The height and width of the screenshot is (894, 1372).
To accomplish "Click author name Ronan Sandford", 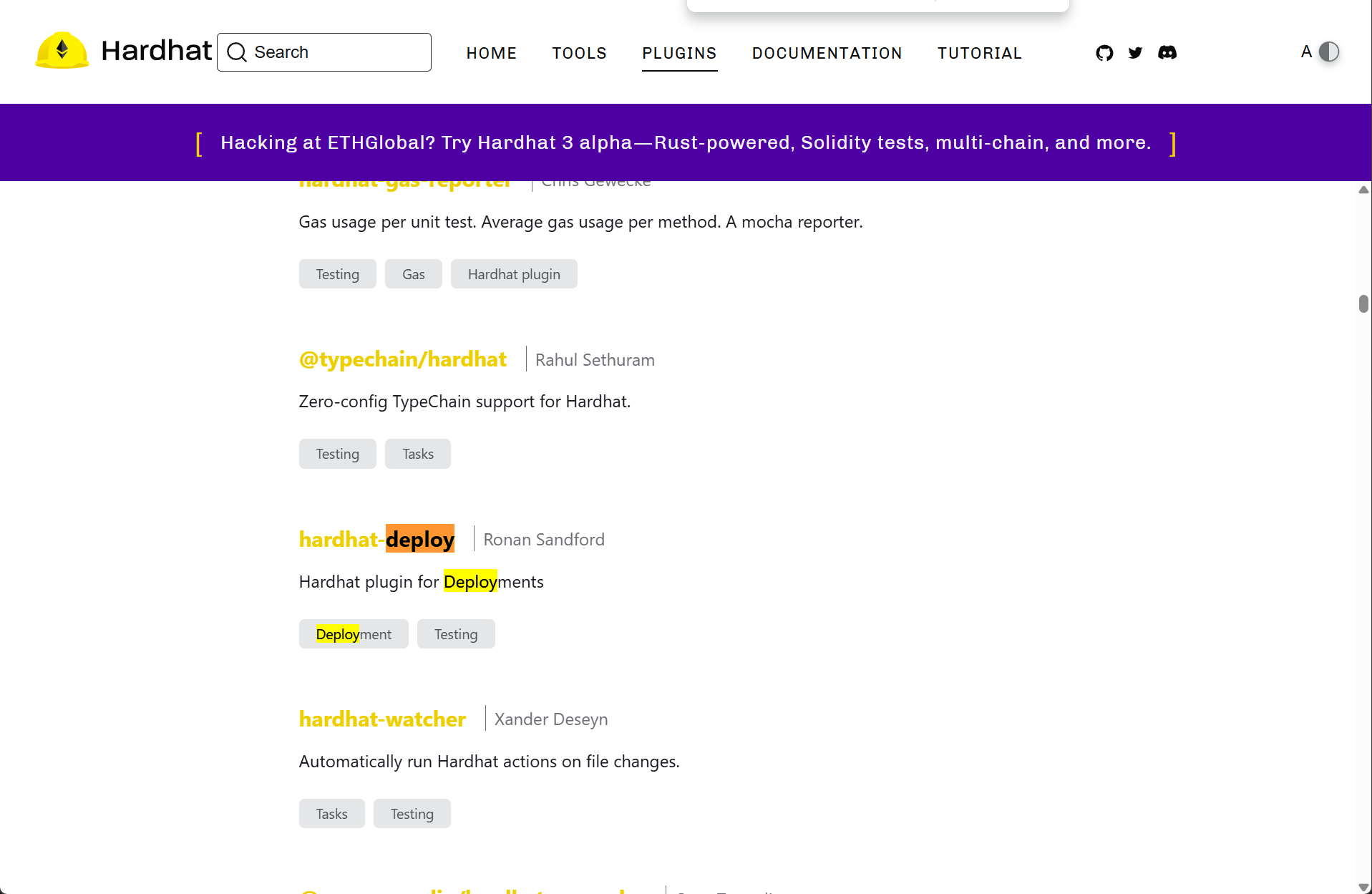I will point(544,540).
